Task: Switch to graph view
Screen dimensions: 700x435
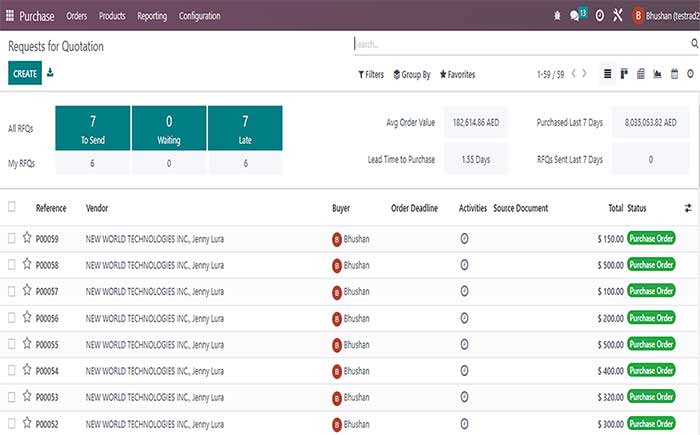Action: 657,74
